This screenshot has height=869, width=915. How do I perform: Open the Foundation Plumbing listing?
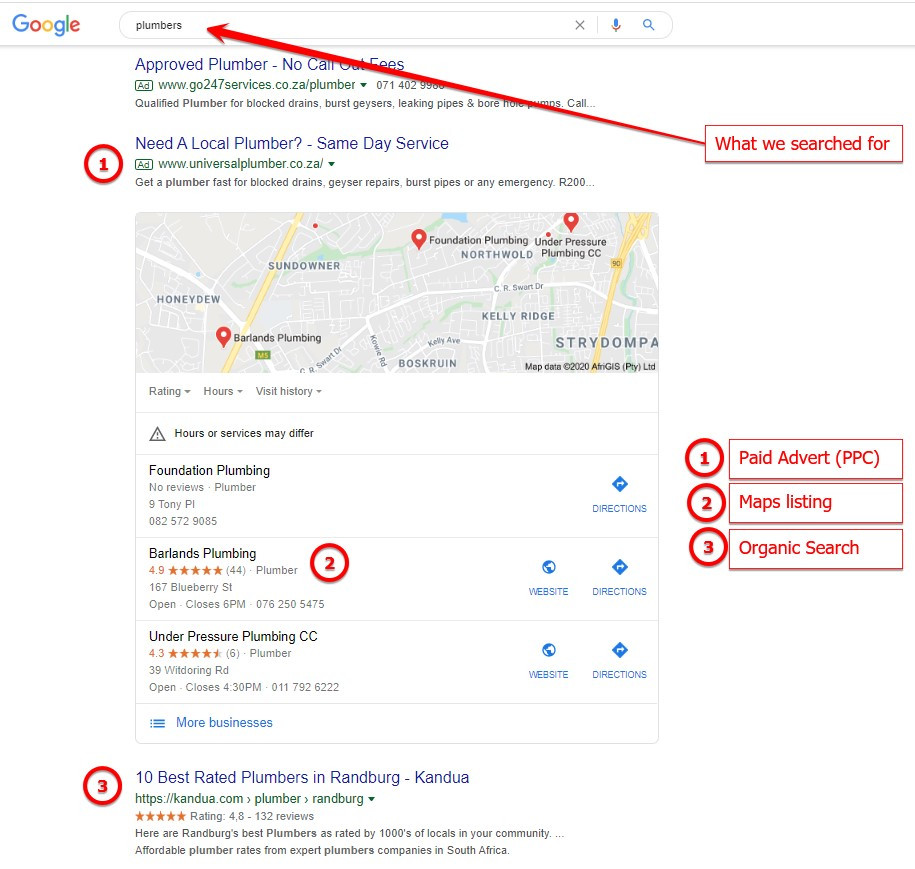(209, 470)
